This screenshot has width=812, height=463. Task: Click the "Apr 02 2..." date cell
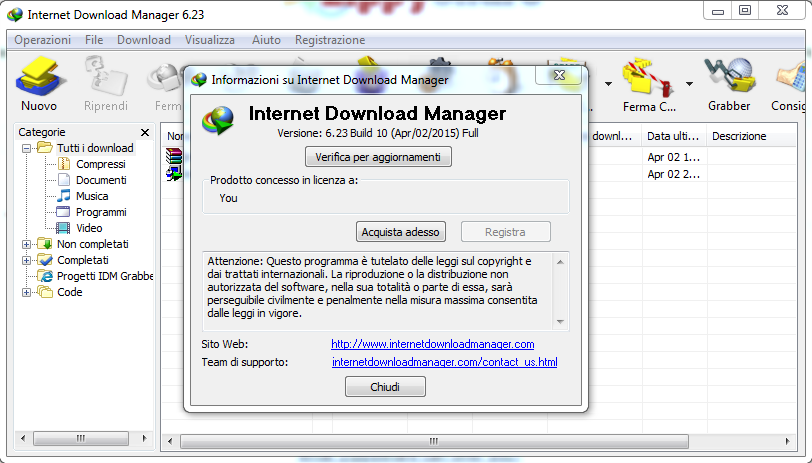coord(674,175)
